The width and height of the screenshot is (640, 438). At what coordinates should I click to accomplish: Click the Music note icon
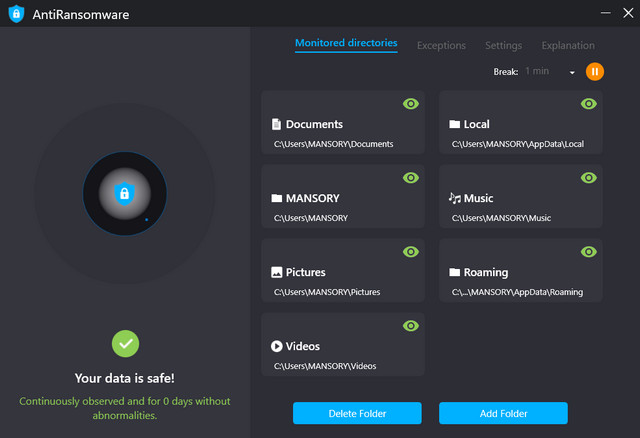click(x=454, y=198)
